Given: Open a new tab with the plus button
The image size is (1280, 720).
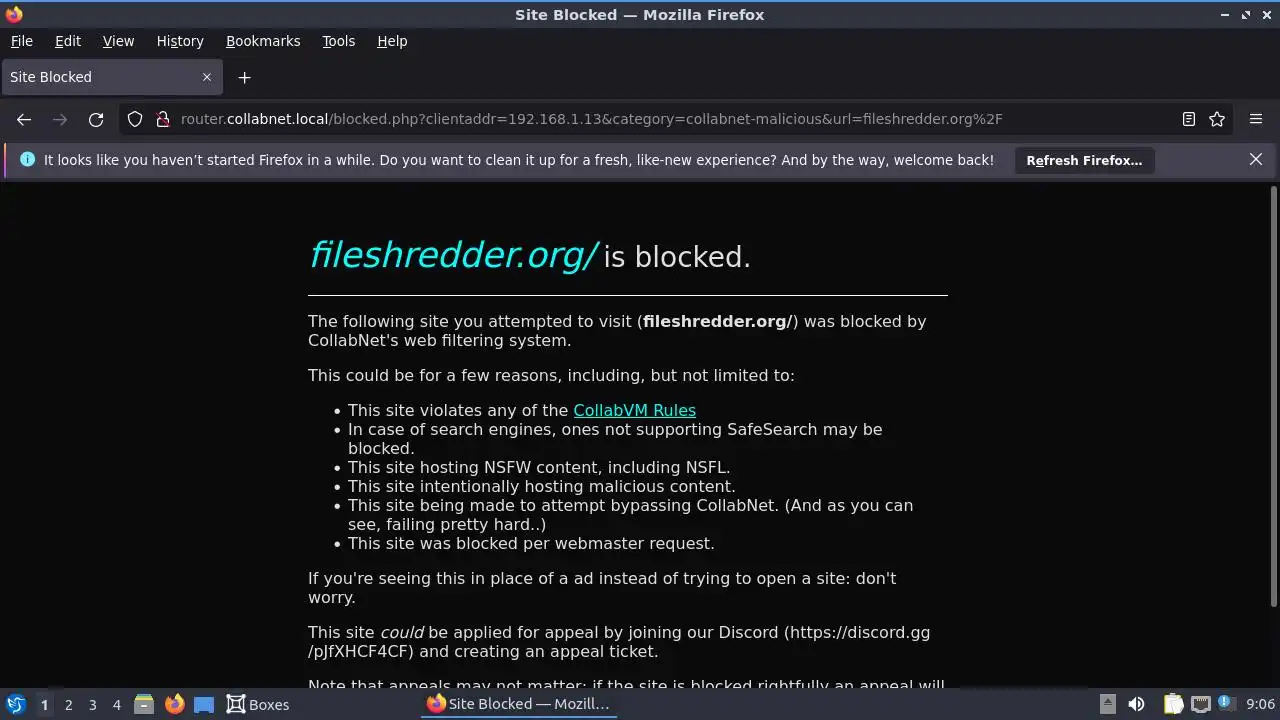Looking at the screenshot, I should pos(244,77).
